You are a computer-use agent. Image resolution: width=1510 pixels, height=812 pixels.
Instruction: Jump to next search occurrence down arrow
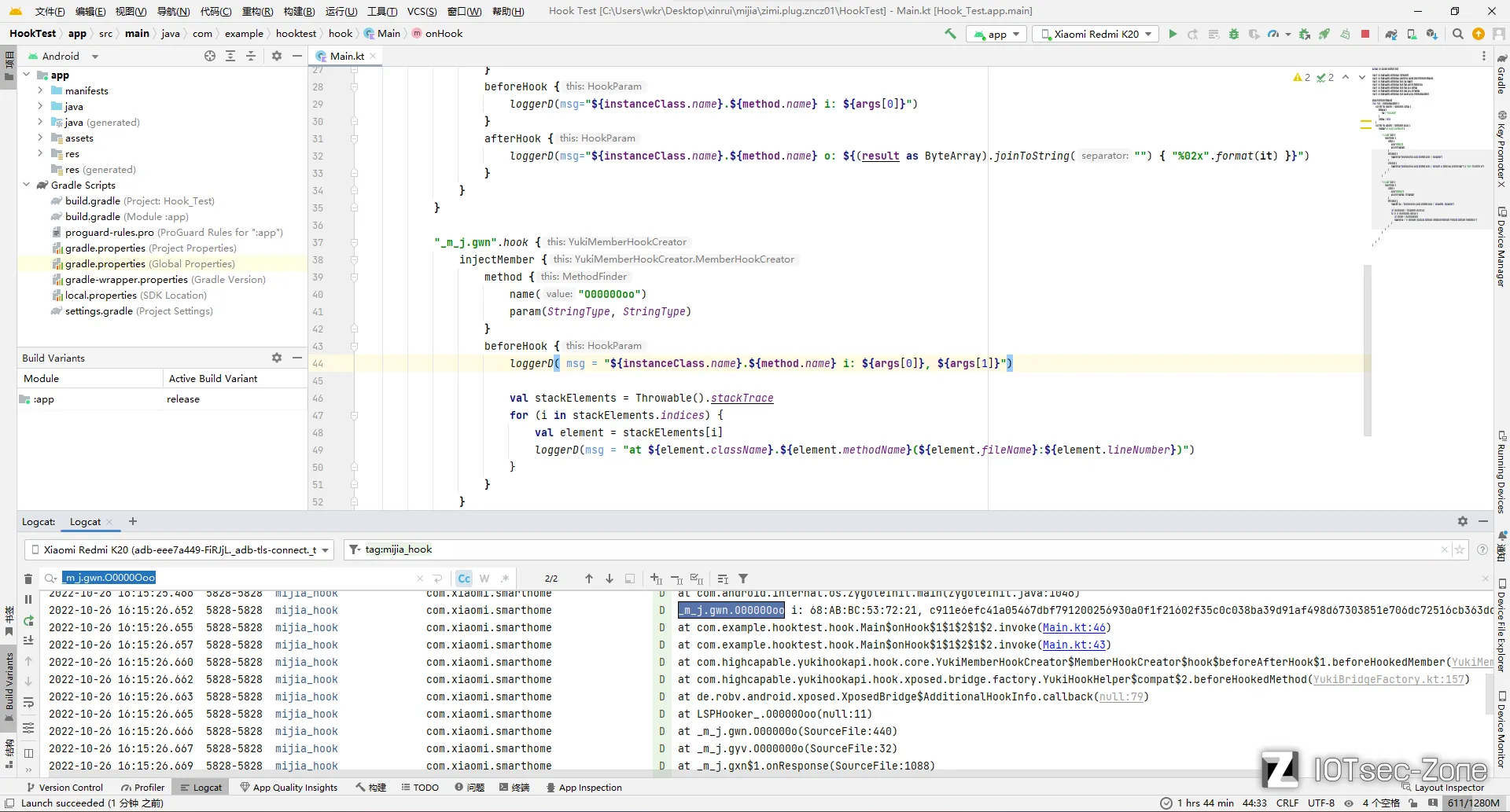point(610,579)
